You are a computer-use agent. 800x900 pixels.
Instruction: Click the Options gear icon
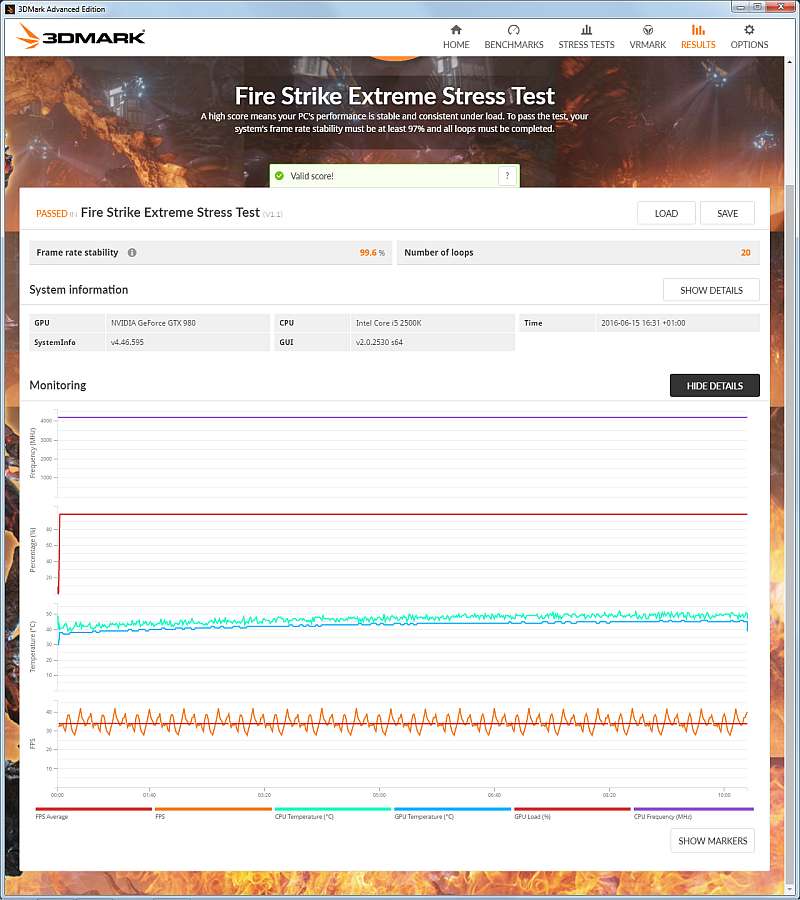tap(749, 30)
